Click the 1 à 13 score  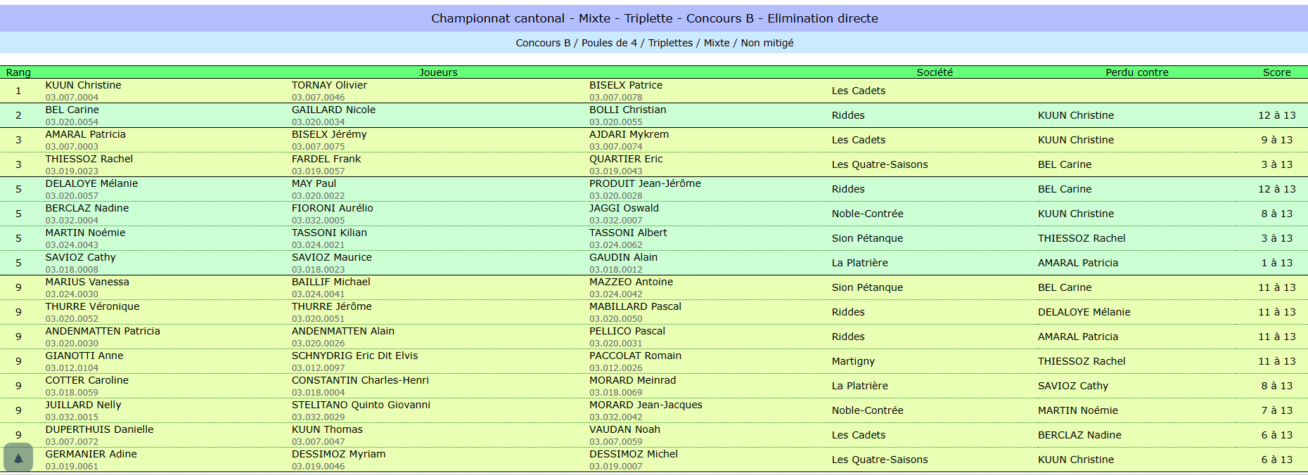(1276, 263)
